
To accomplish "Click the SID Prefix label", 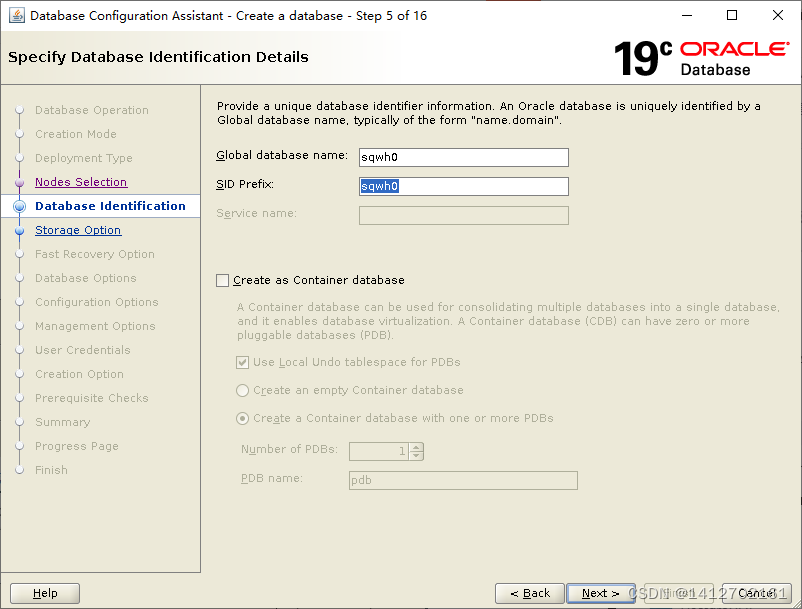I will click(x=245, y=184).
